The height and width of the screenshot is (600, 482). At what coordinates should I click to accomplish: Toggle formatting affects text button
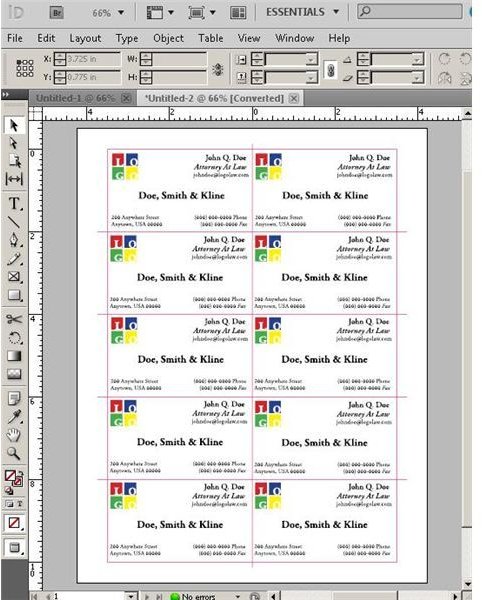tap(20, 504)
